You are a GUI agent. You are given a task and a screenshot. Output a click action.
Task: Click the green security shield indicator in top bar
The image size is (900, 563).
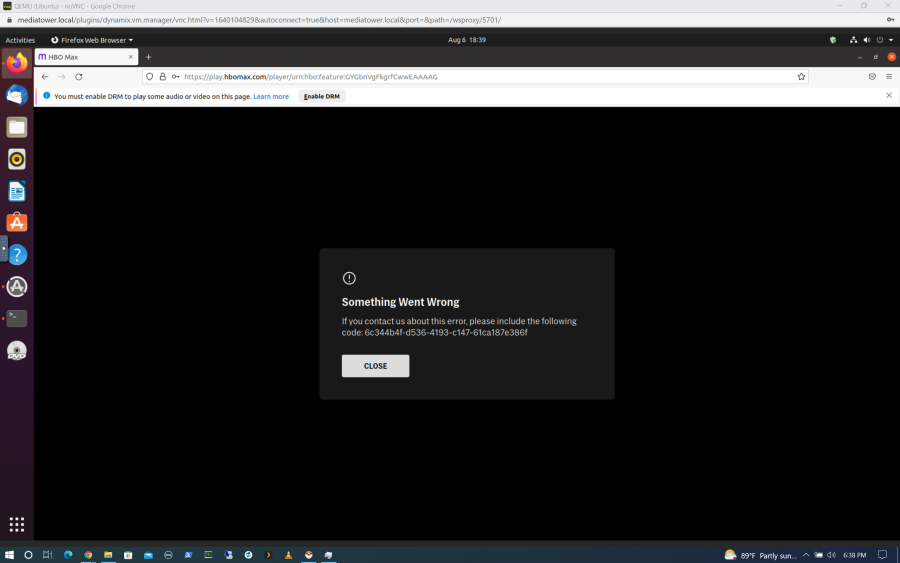point(833,40)
